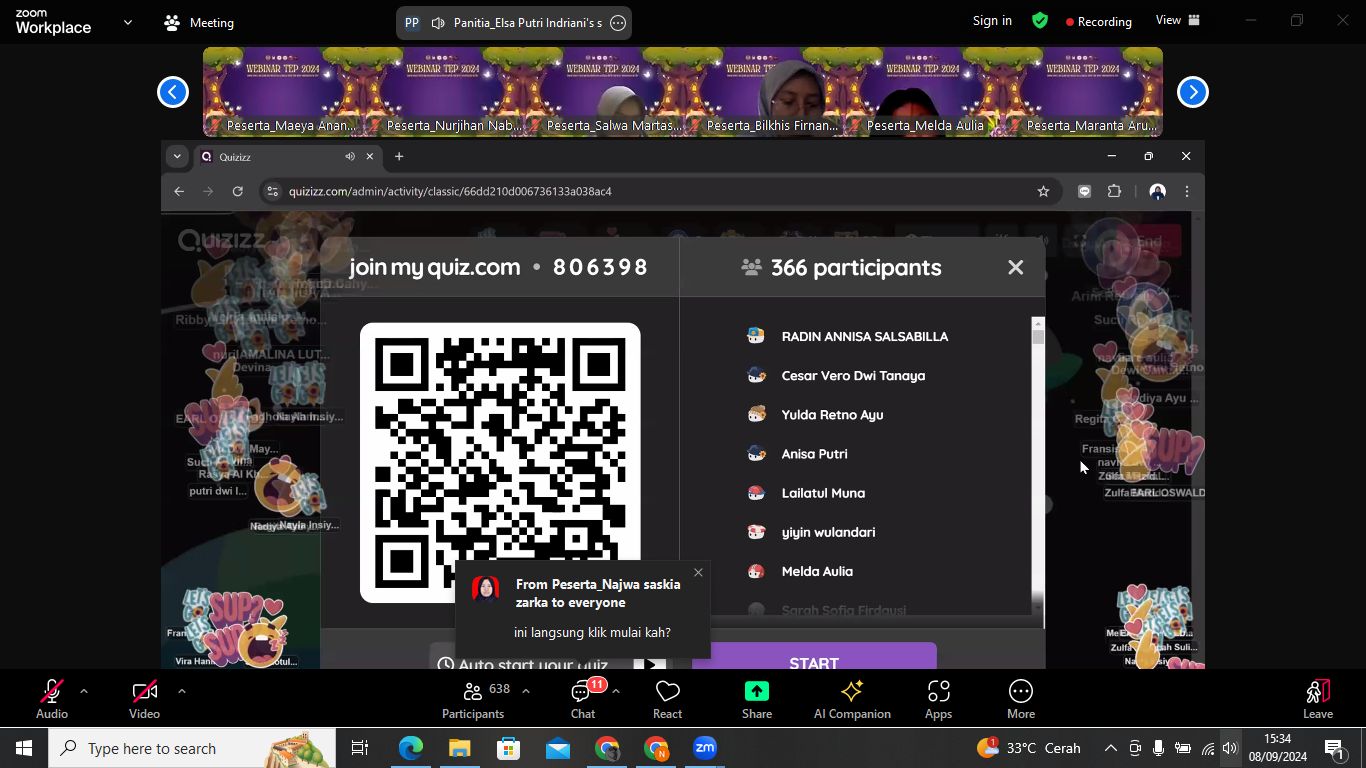
Task: Reload the Quizizz page
Action: click(238, 191)
